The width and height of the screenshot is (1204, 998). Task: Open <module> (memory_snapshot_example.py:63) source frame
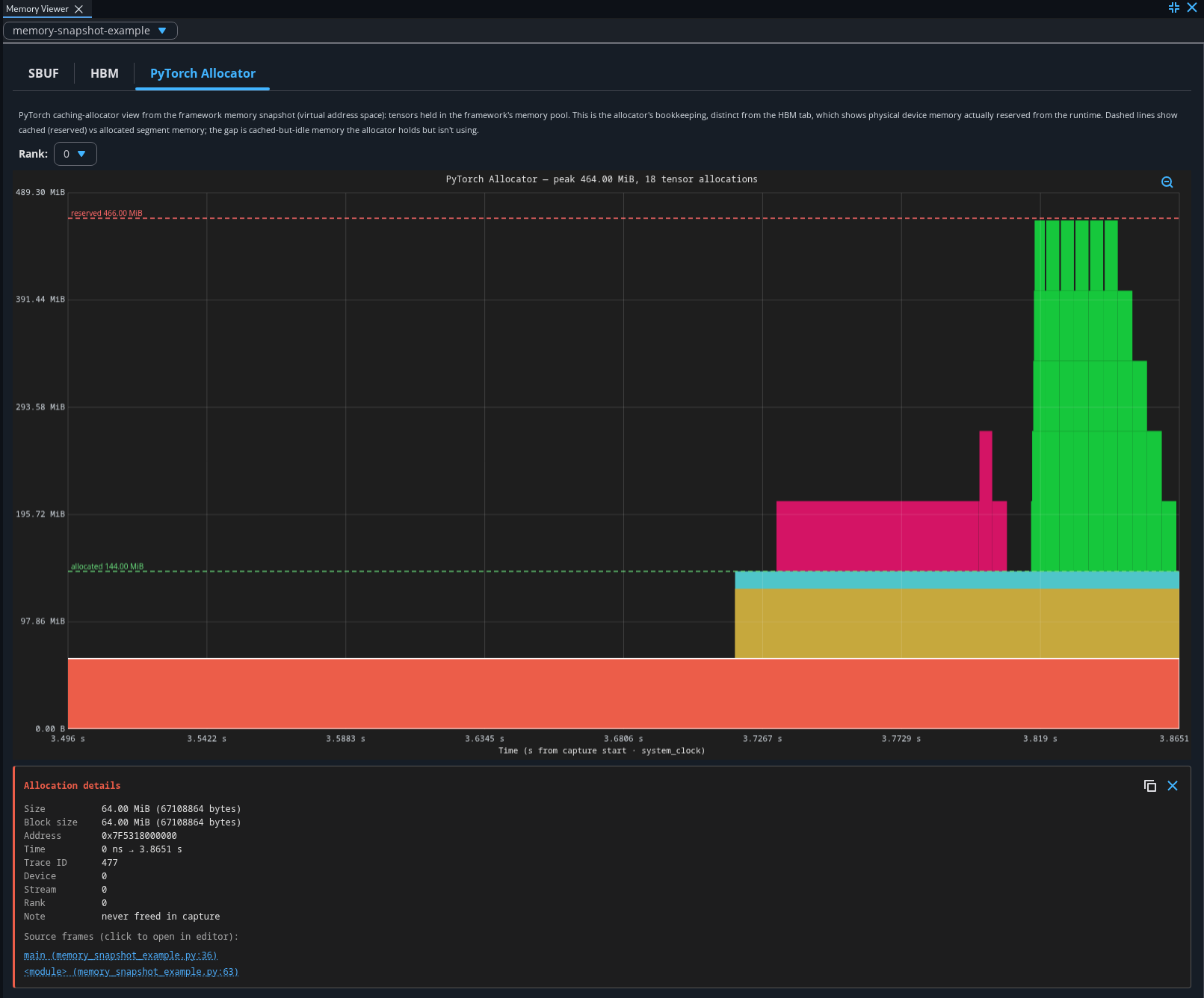click(131, 972)
